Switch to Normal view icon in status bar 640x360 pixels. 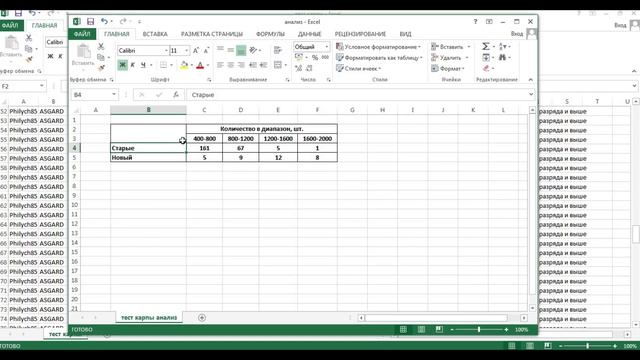pyautogui.click(x=403, y=329)
